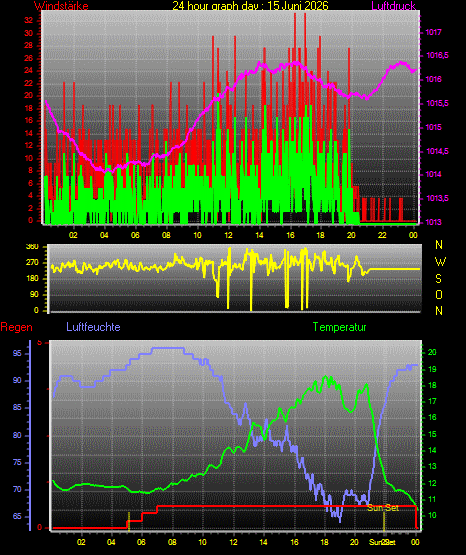The width and height of the screenshot is (466, 555).
Task: Click the 24 hour graph day title
Action: [x=250, y=6]
